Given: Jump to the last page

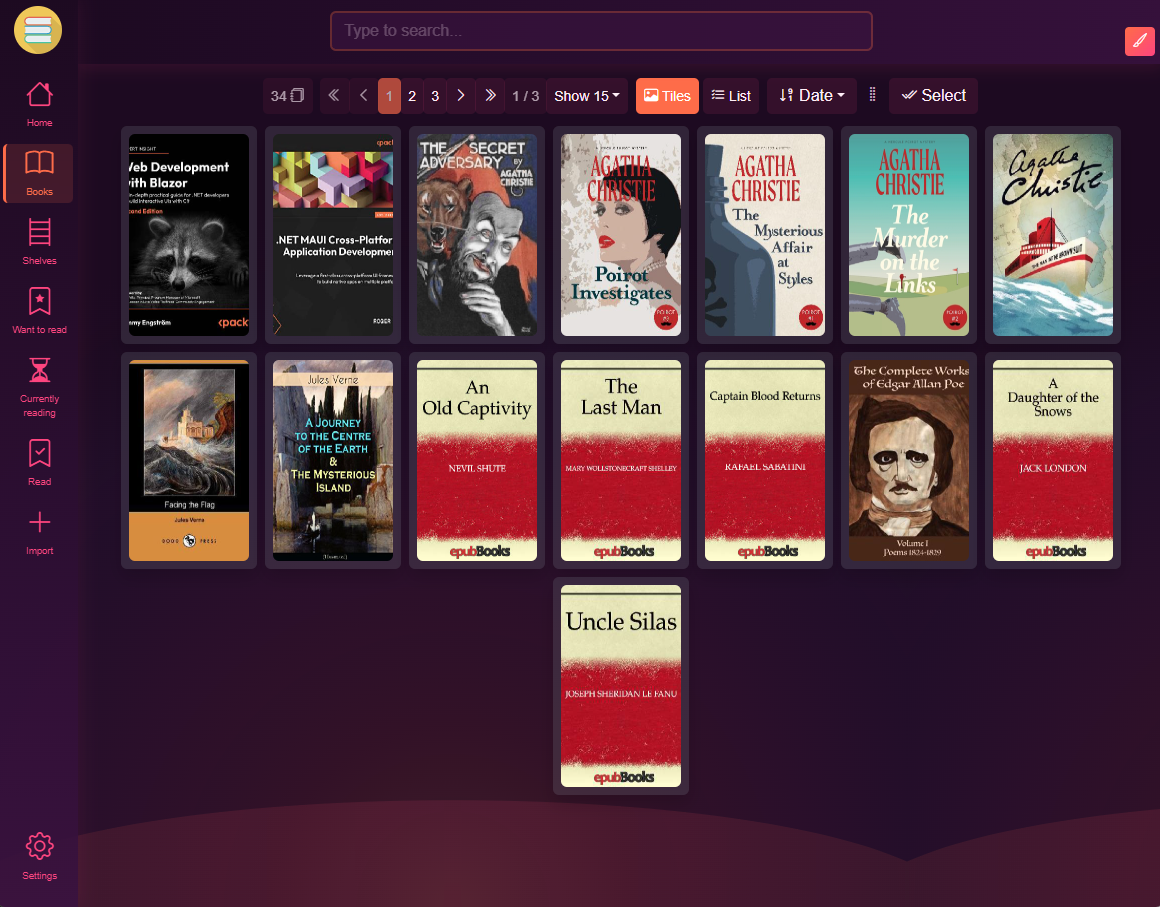Looking at the screenshot, I should [490, 96].
